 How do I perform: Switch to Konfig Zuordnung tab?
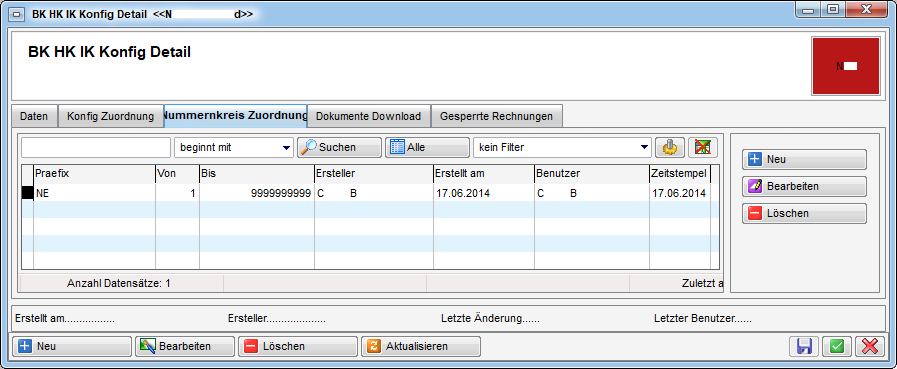pos(110,116)
